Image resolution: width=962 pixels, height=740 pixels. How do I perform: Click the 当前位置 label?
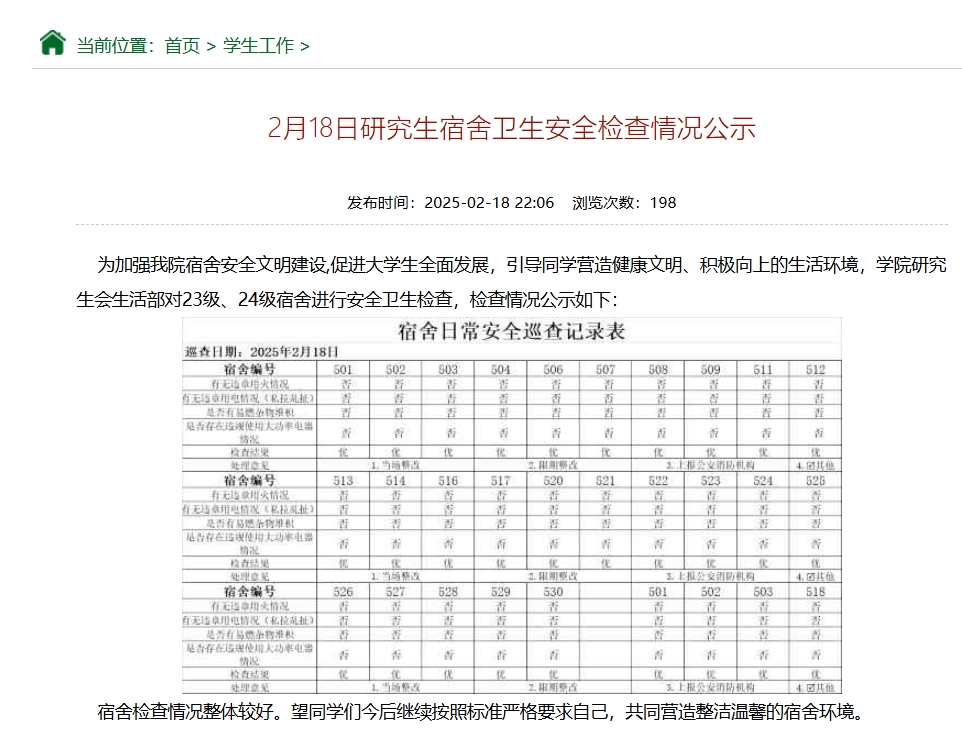click(116, 46)
